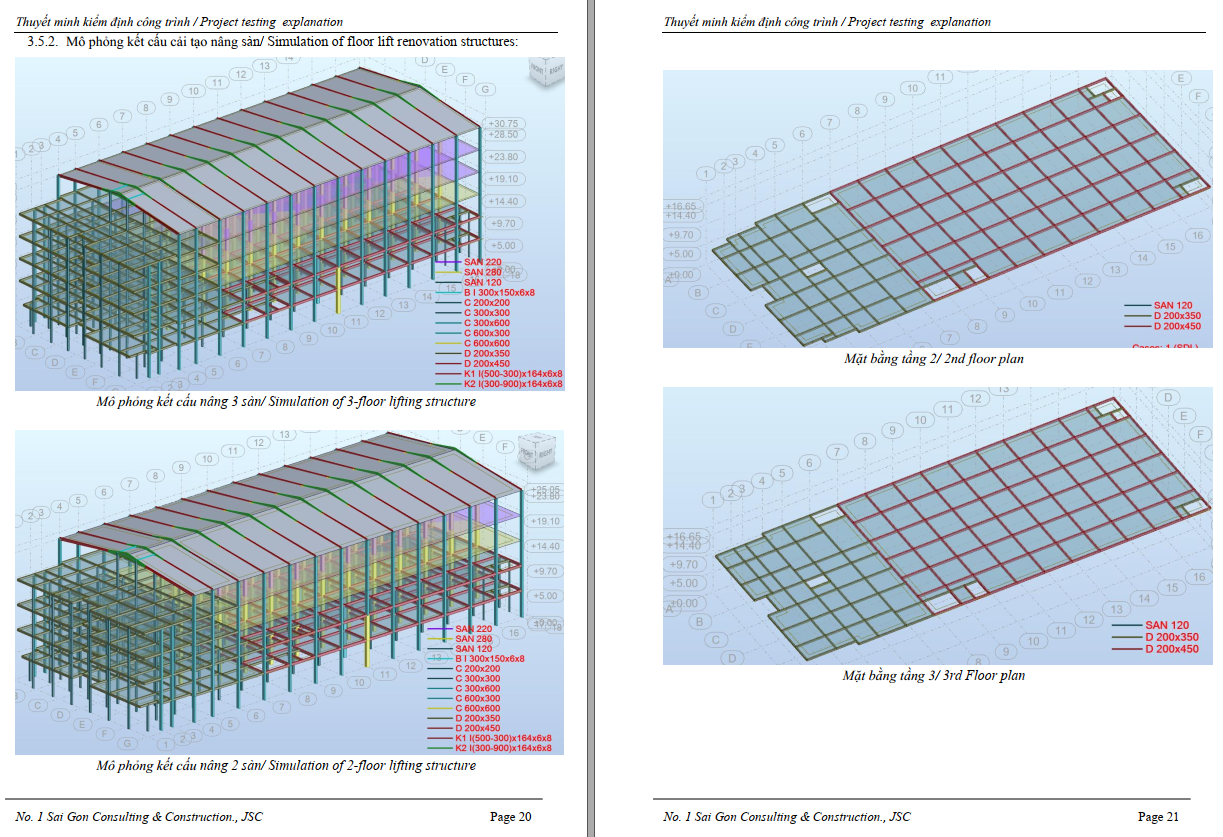Click grid bubble 16 in the 2nd floor plan
This screenshot has height=837, width=1223.
(x=1196, y=236)
